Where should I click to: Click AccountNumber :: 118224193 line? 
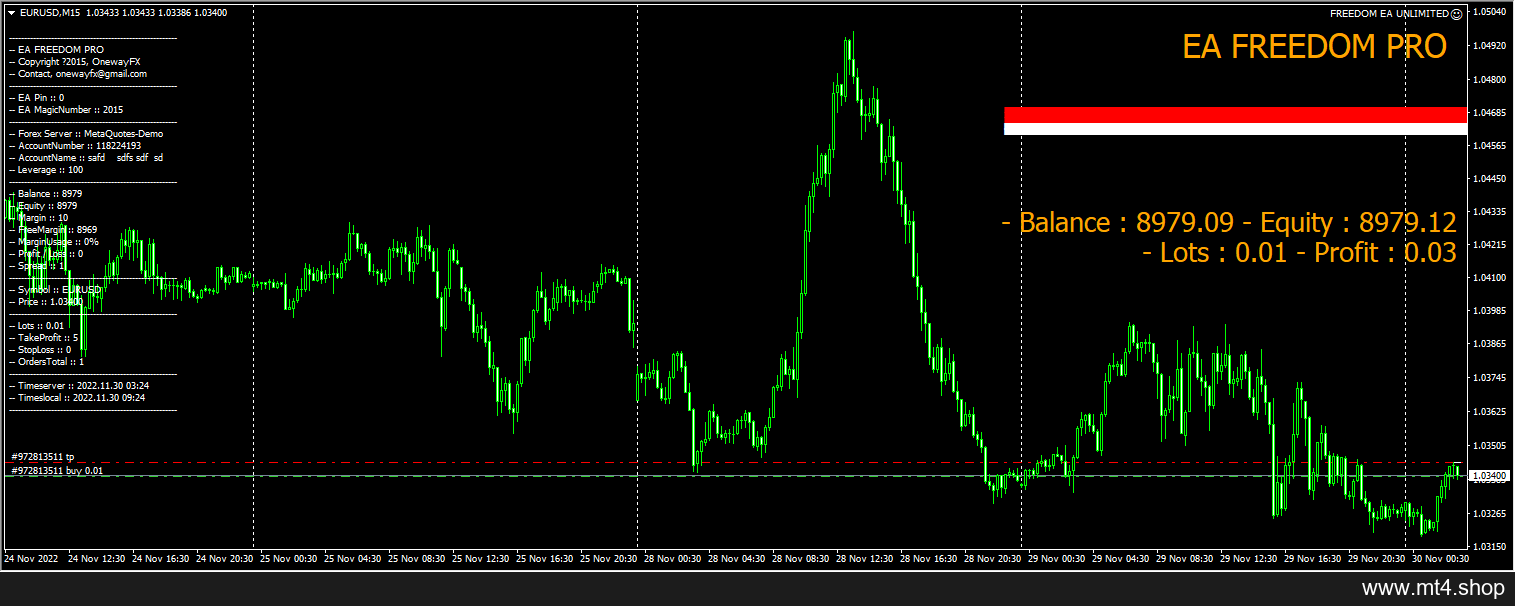(74, 146)
